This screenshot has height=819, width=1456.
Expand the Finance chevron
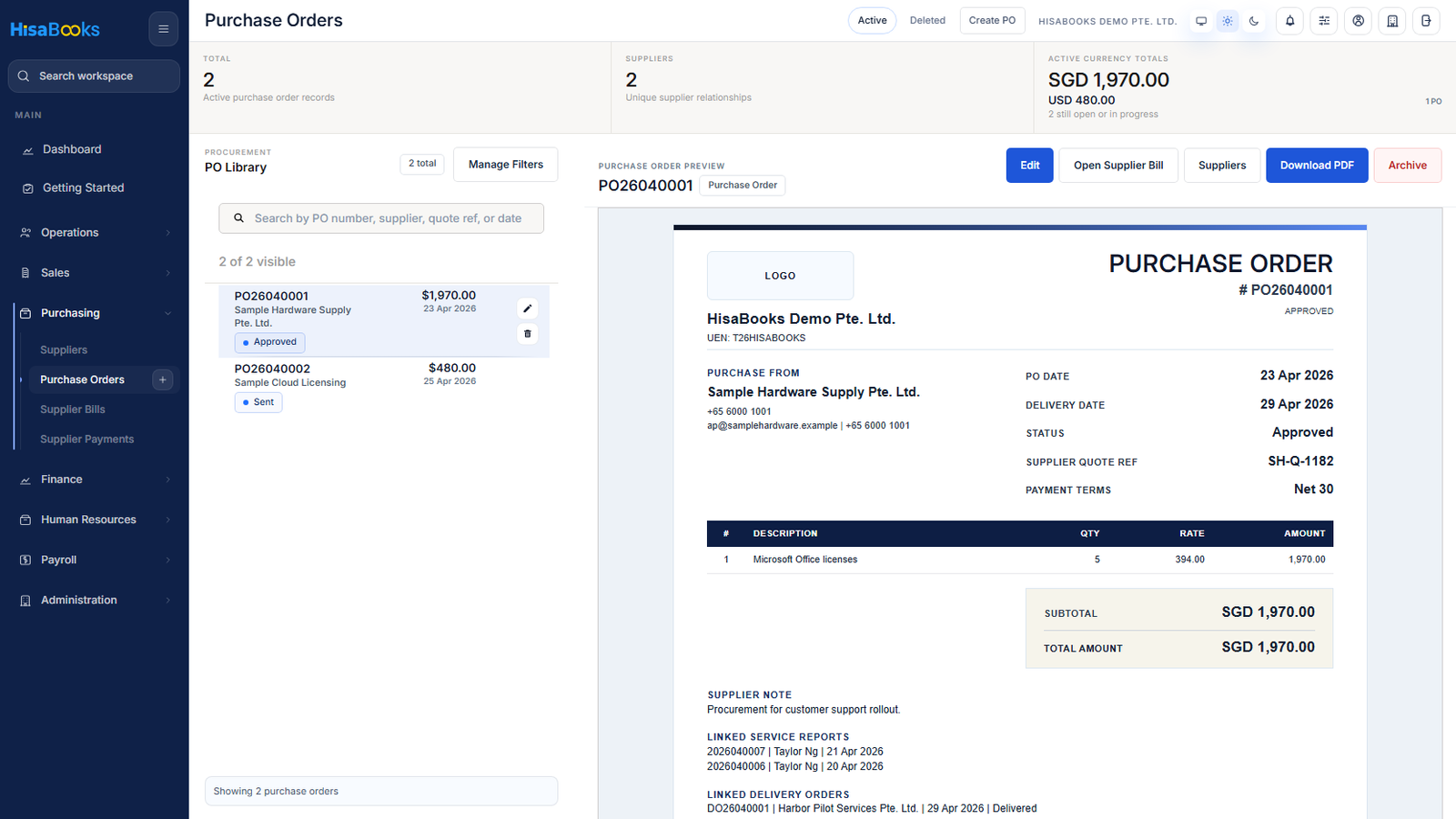pyautogui.click(x=167, y=480)
